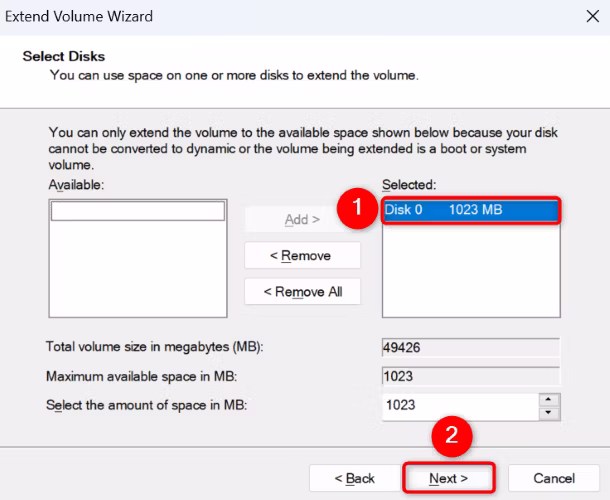Click the greyed-out Add > button
This screenshot has width=610, height=500.
click(302, 219)
